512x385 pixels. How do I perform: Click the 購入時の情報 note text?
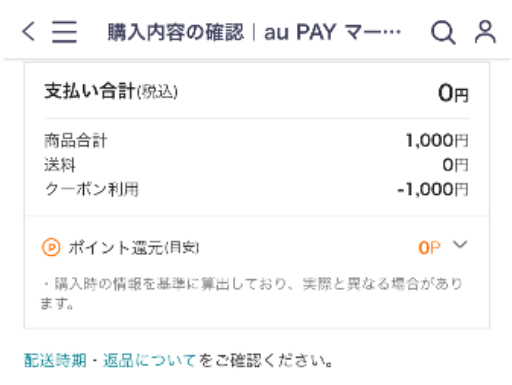(x=252, y=293)
